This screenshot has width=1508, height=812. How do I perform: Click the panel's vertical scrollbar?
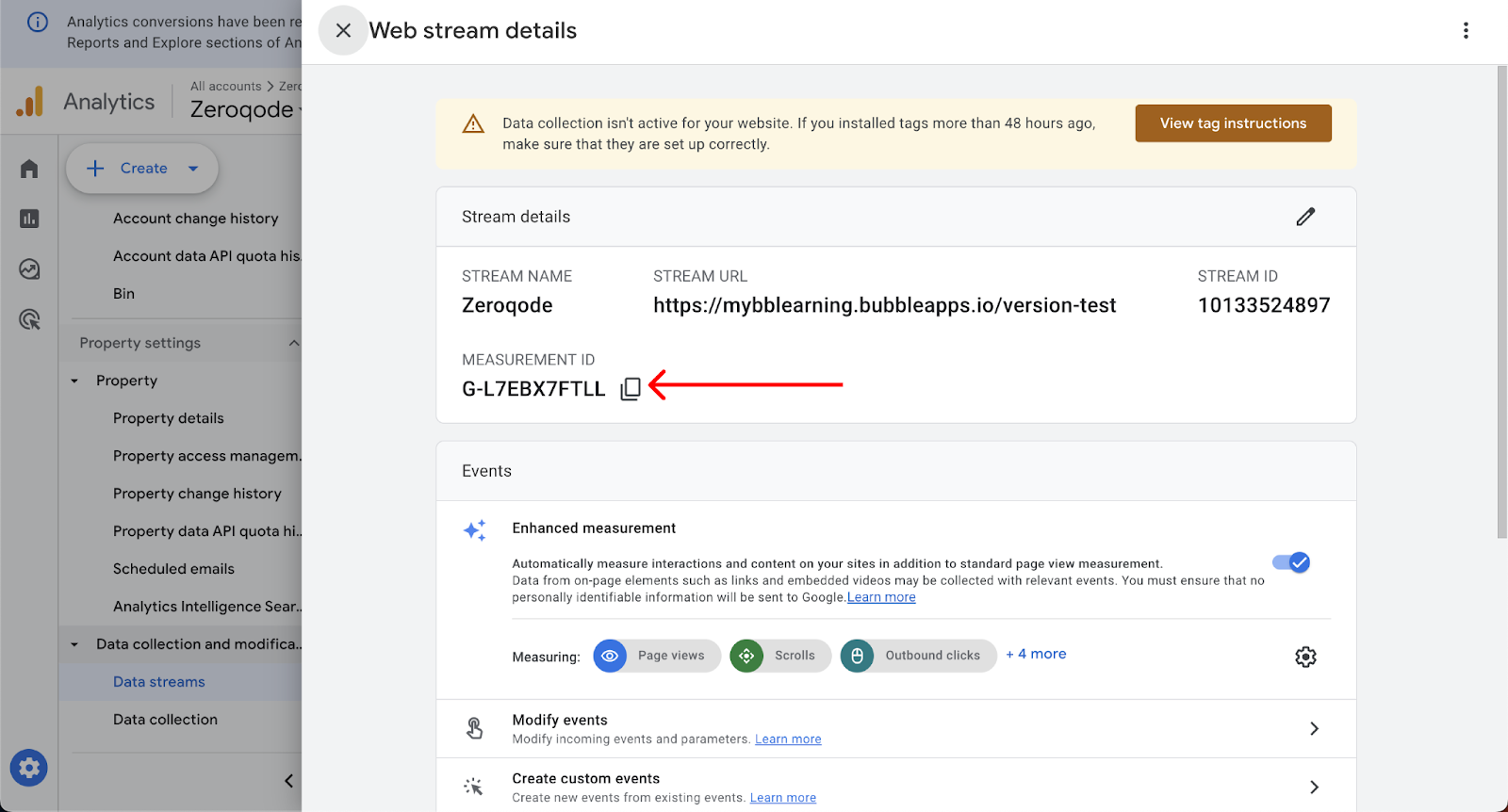1501,301
